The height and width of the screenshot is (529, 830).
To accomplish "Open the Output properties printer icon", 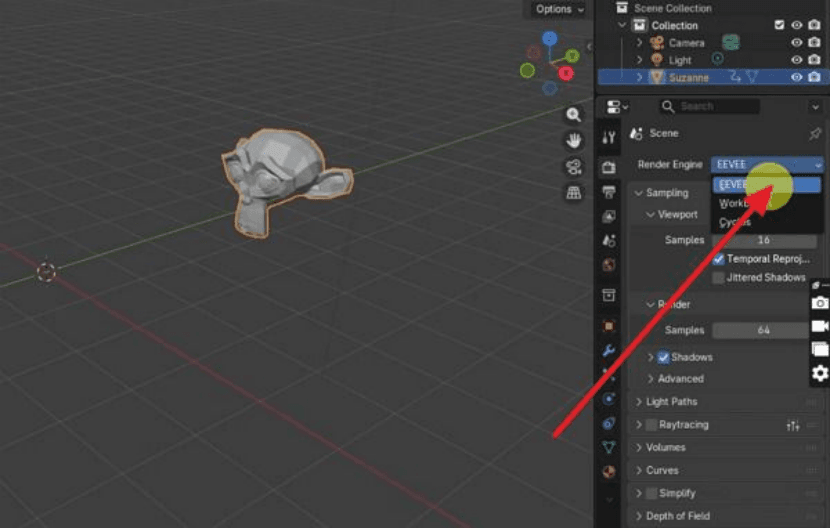I will coord(609,192).
